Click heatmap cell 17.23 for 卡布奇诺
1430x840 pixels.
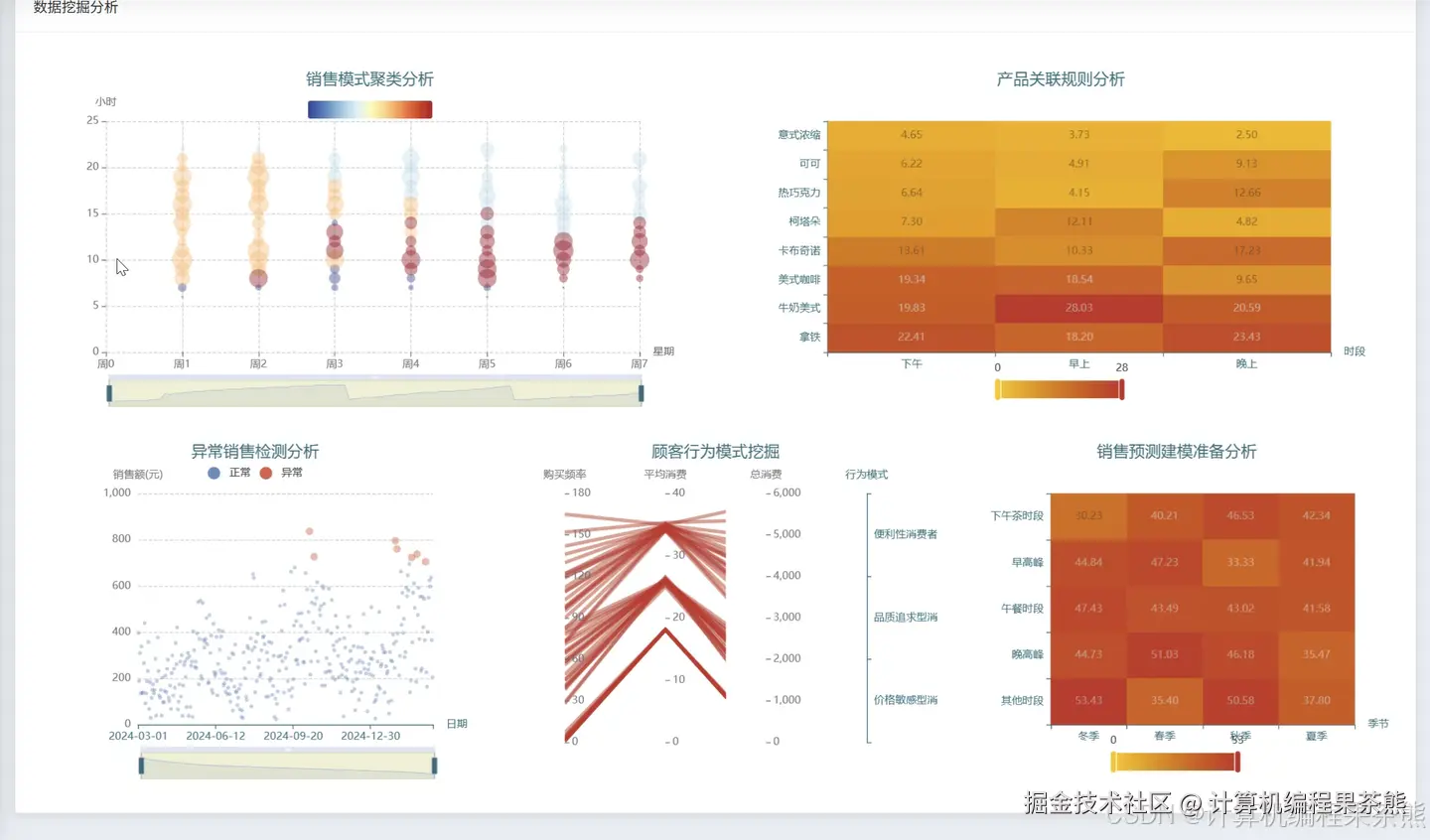coord(1247,250)
